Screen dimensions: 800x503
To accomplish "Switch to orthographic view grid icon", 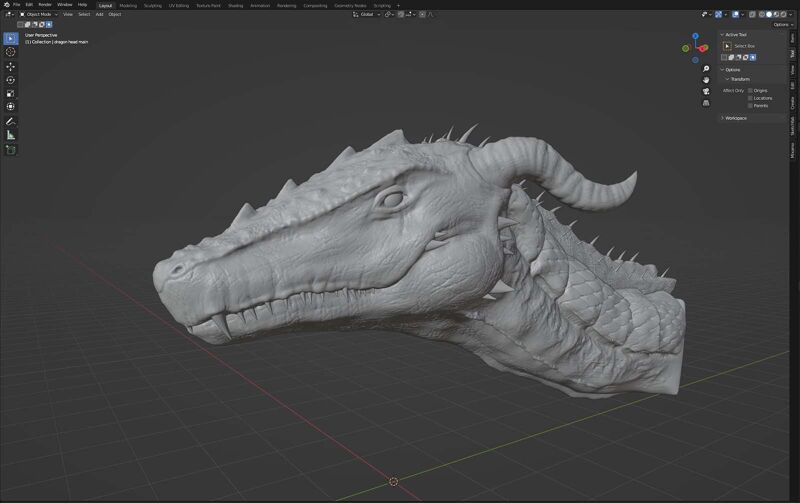I will coord(706,102).
